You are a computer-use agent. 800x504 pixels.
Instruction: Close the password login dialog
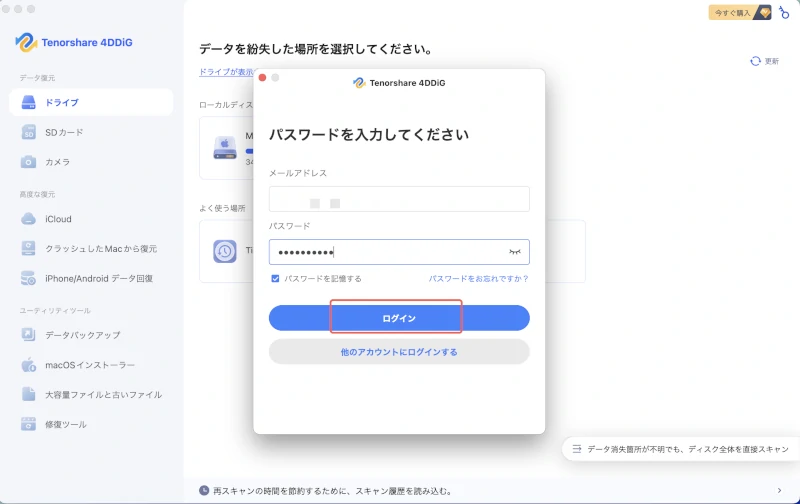[262, 78]
